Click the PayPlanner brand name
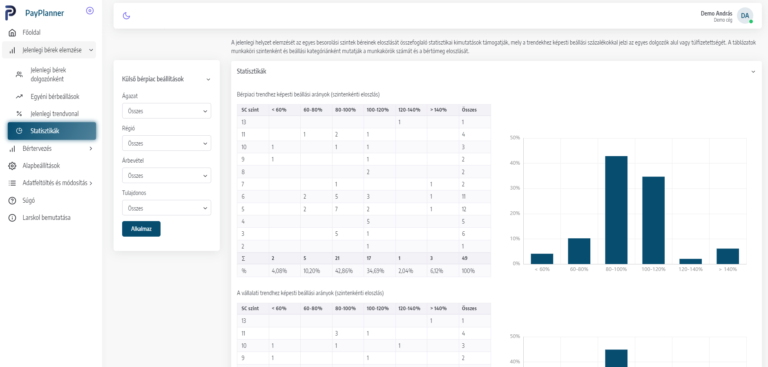Screen dimensions: 768x367 tap(45, 13)
